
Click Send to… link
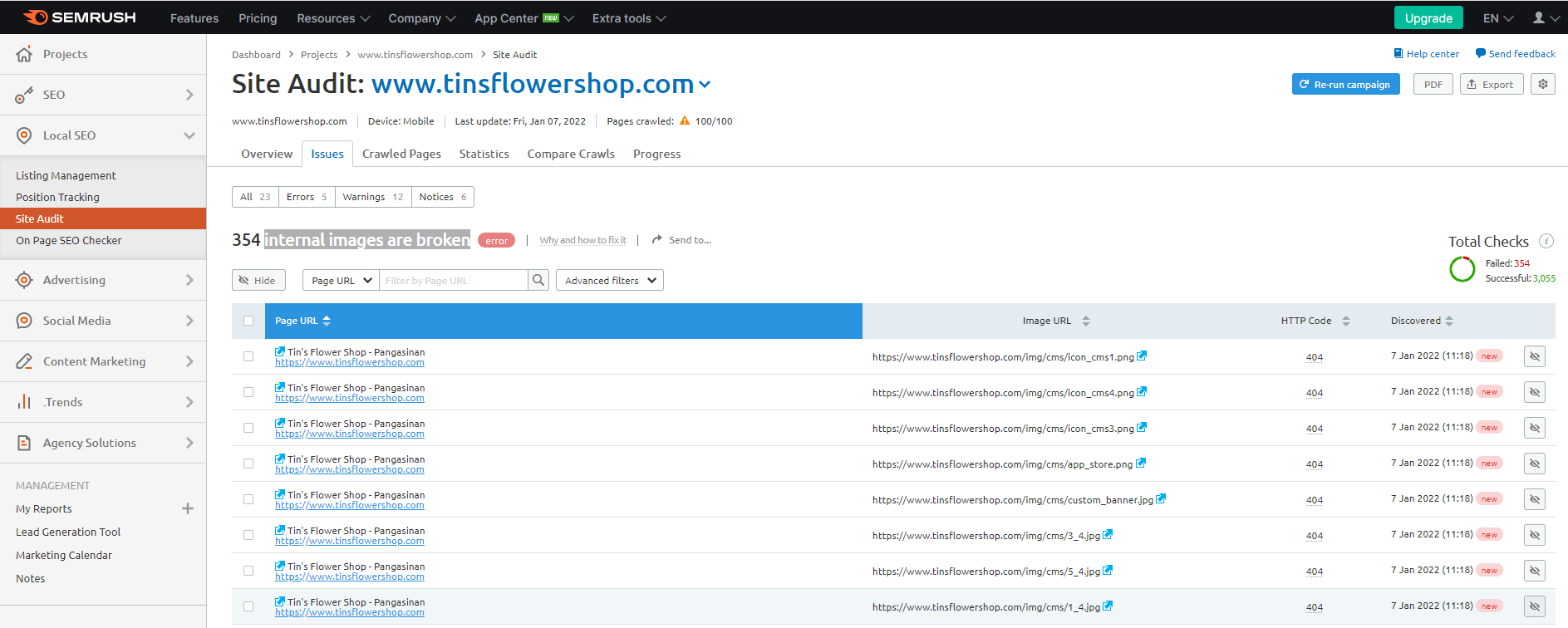pos(681,240)
